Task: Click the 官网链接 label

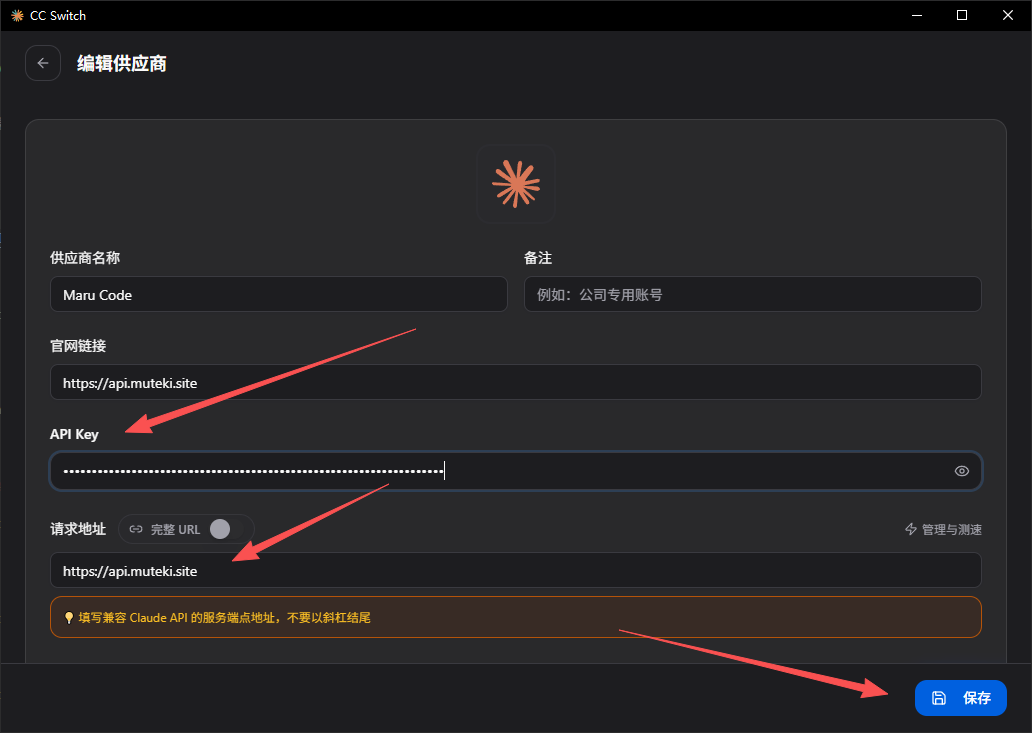Action: pos(78,346)
